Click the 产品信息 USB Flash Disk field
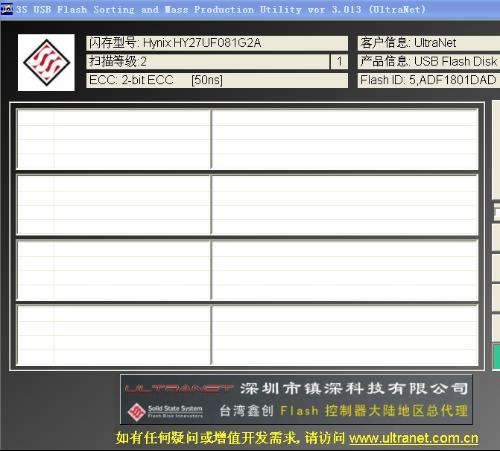The height and width of the screenshot is (451, 500). [x=429, y=62]
